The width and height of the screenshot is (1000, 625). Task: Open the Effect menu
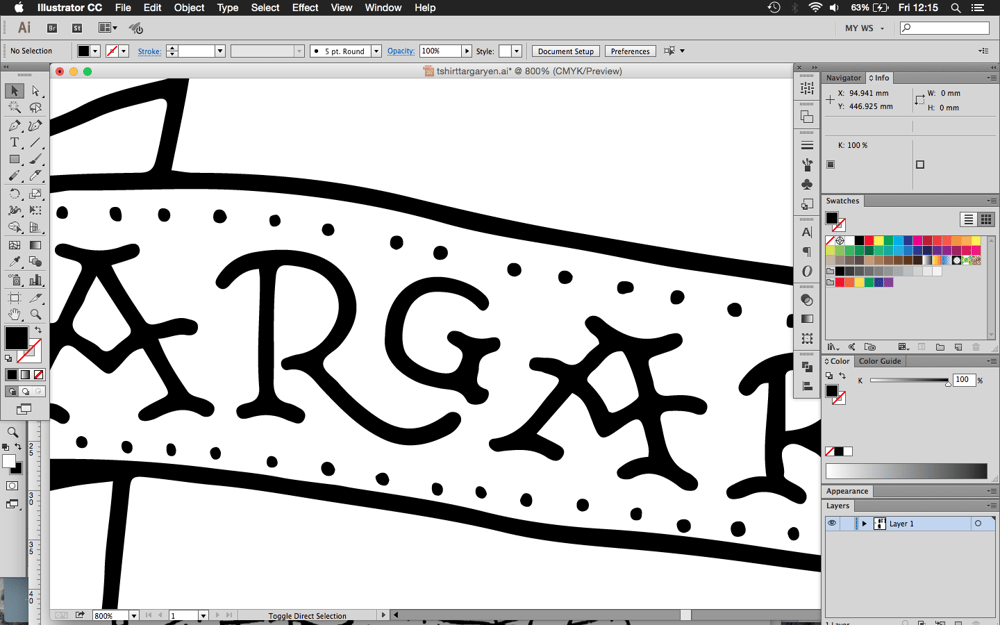coord(305,8)
